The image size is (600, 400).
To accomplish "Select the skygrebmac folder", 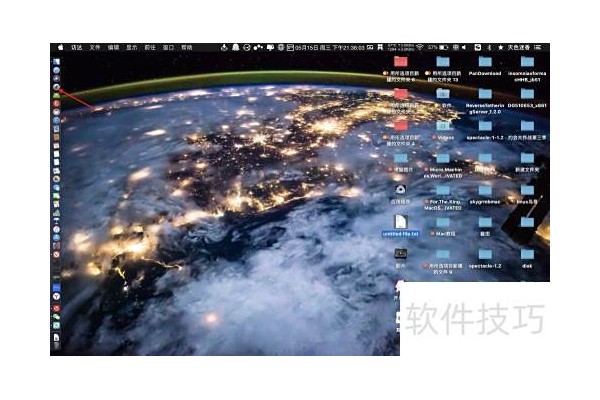I will (x=485, y=194).
